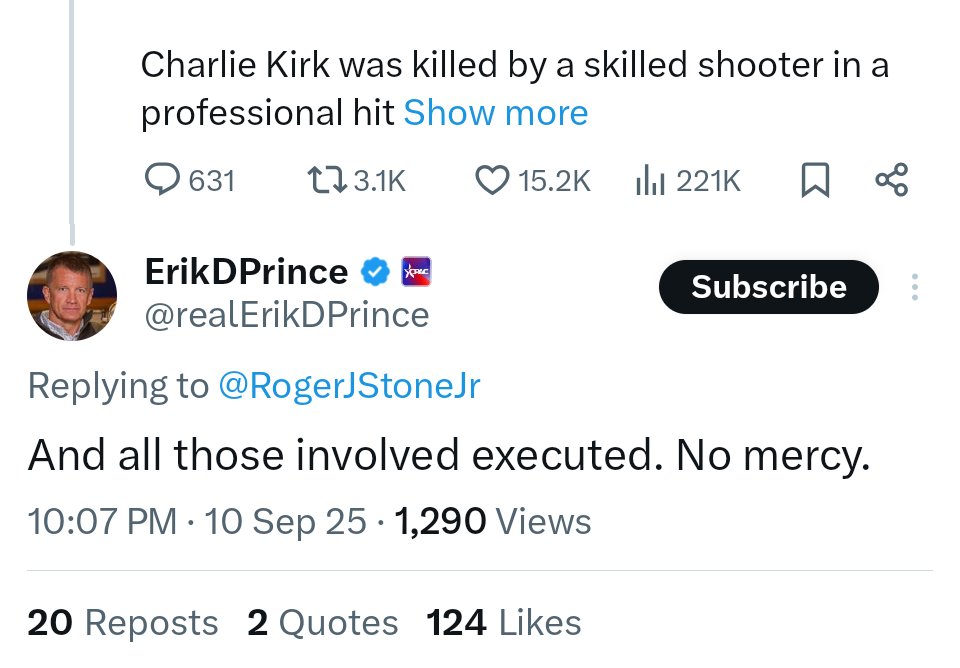Bookmark the quoted tweet
Viewport: 960px width, 668px height.
click(x=815, y=180)
